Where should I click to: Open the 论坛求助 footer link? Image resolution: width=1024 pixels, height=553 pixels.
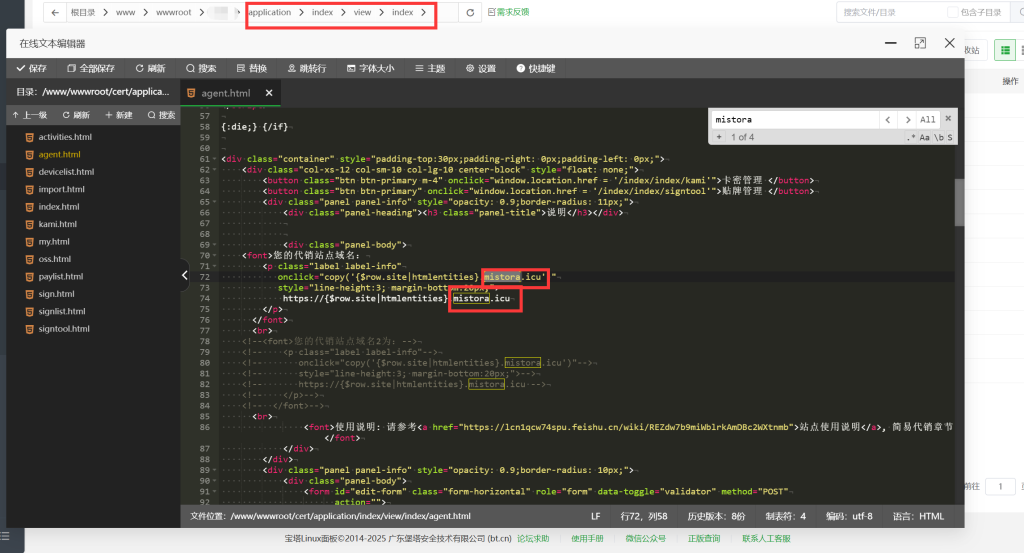pyautogui.click(x=533, y=539)
